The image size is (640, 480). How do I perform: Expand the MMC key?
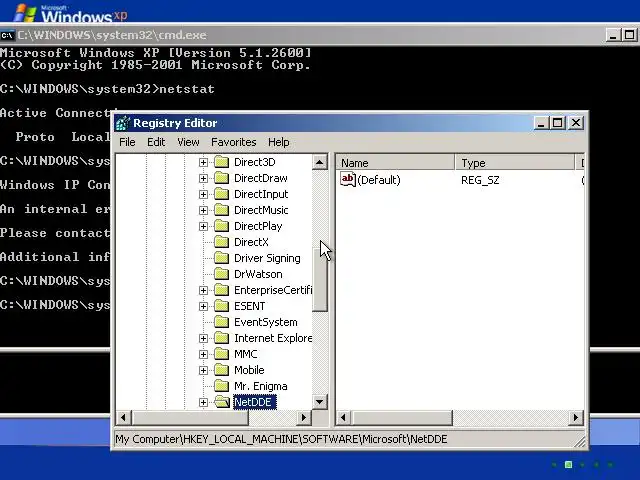tap(203, 354)
